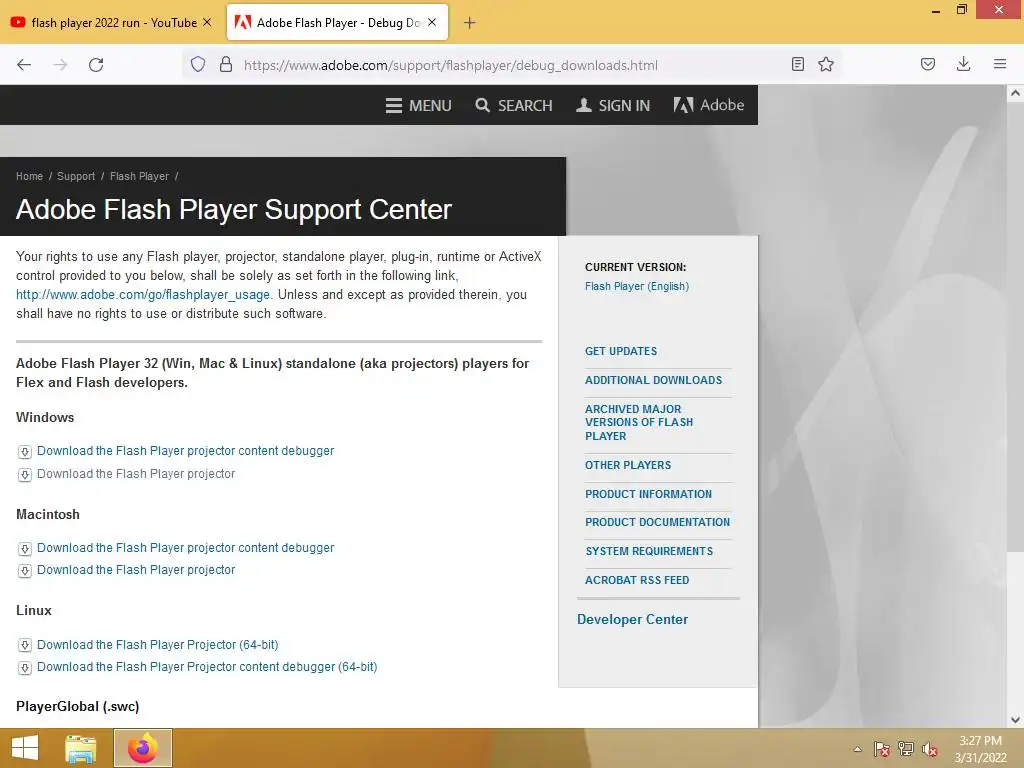Image resolution: width=1024 pixels, height=768 pixels.
Task: Select Adobe Flash Player Debug Downloads tab
Action: 338,23
